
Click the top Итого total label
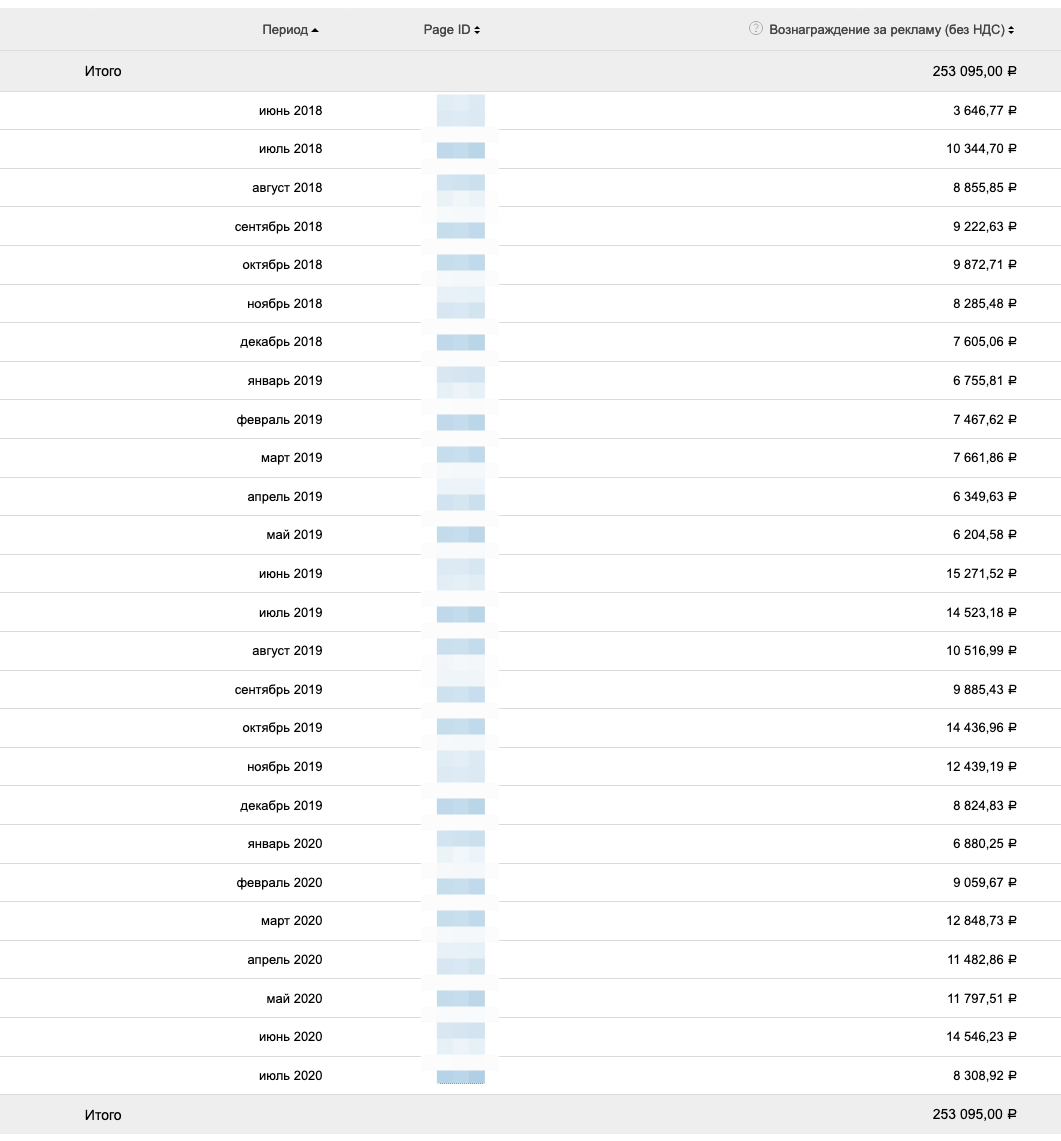pyautogui.click(x=103, y=71)
